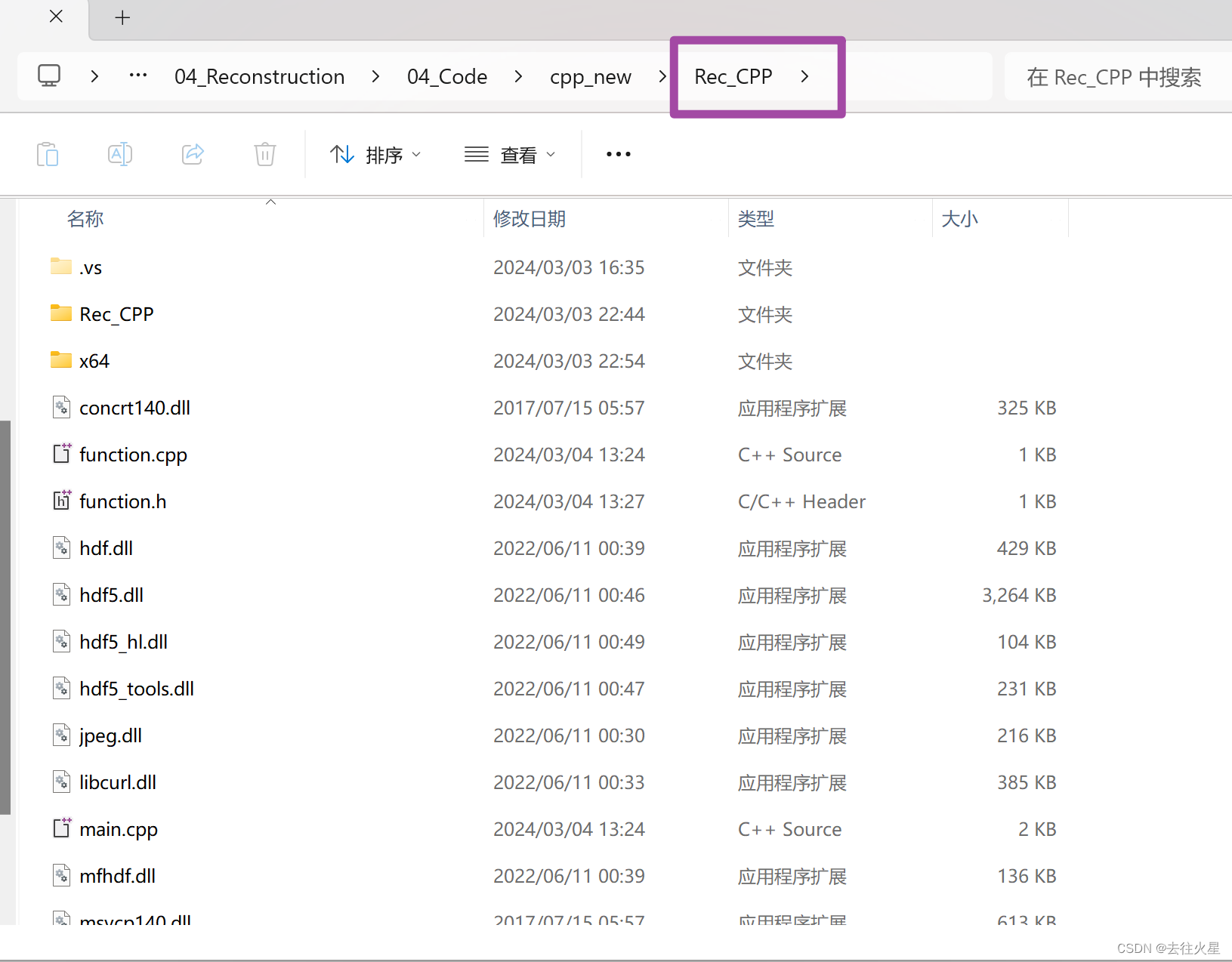Sort by 修改日期 column header
Viewport: 1232px width, 962px height.
[x=530, y=219]
